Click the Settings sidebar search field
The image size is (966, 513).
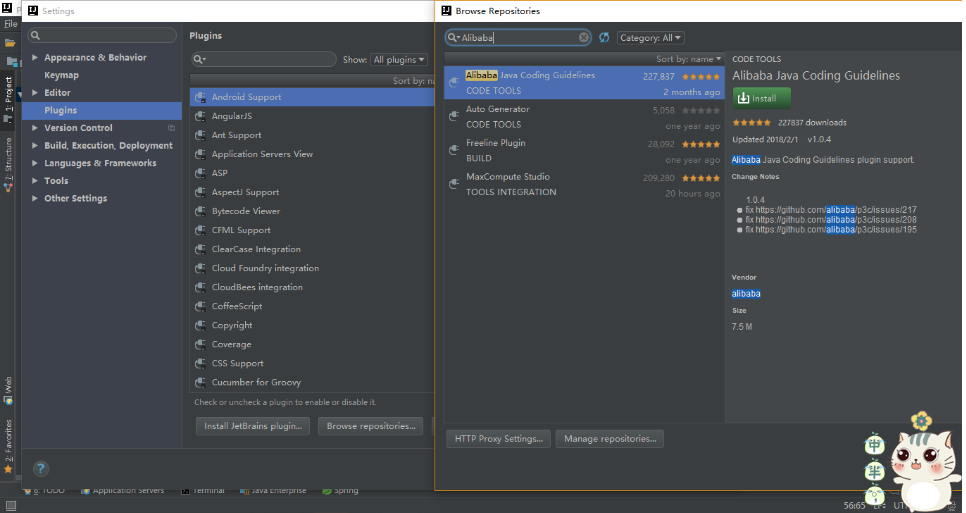(x=102, y=36)
